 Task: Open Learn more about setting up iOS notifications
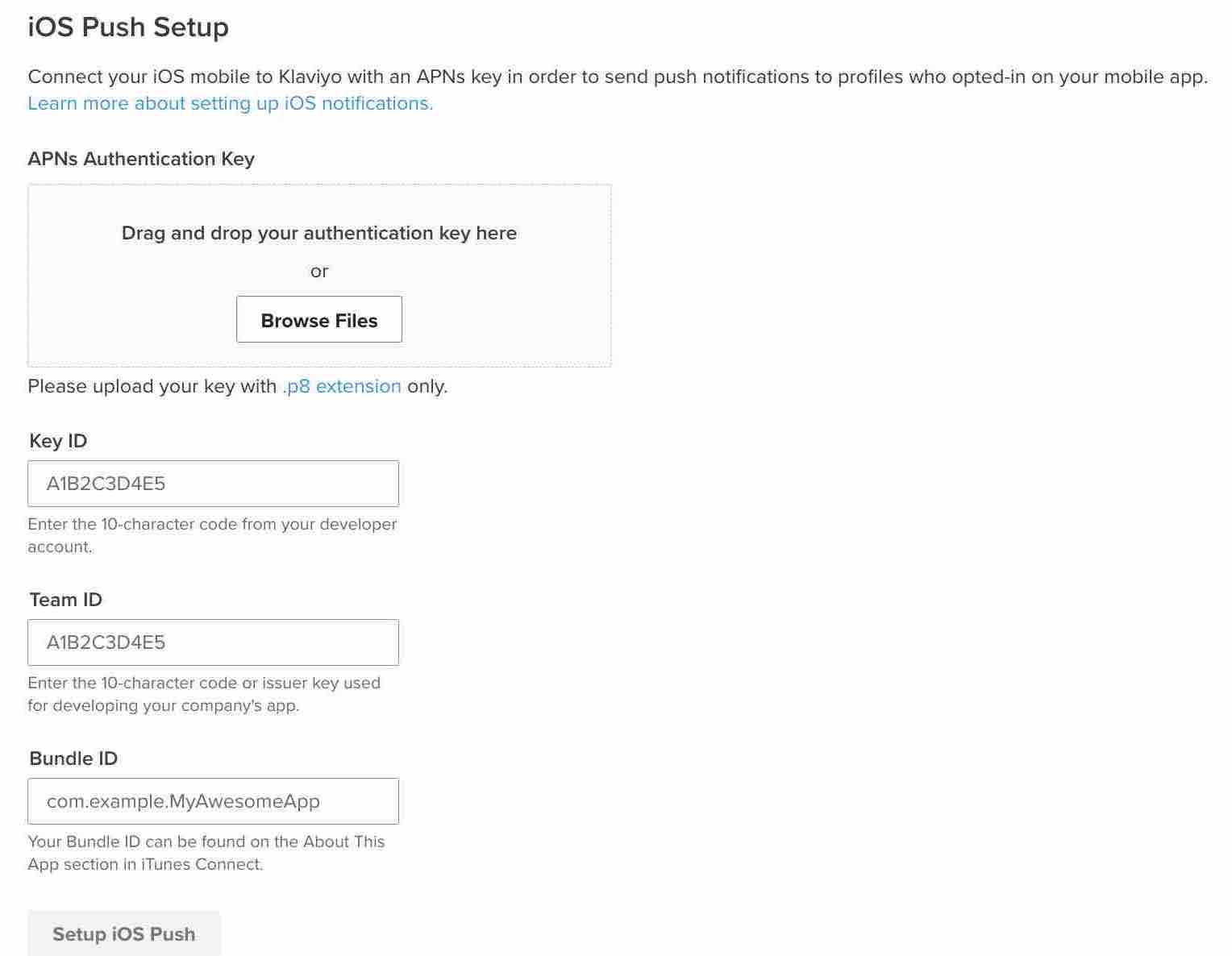click(230, 103)
